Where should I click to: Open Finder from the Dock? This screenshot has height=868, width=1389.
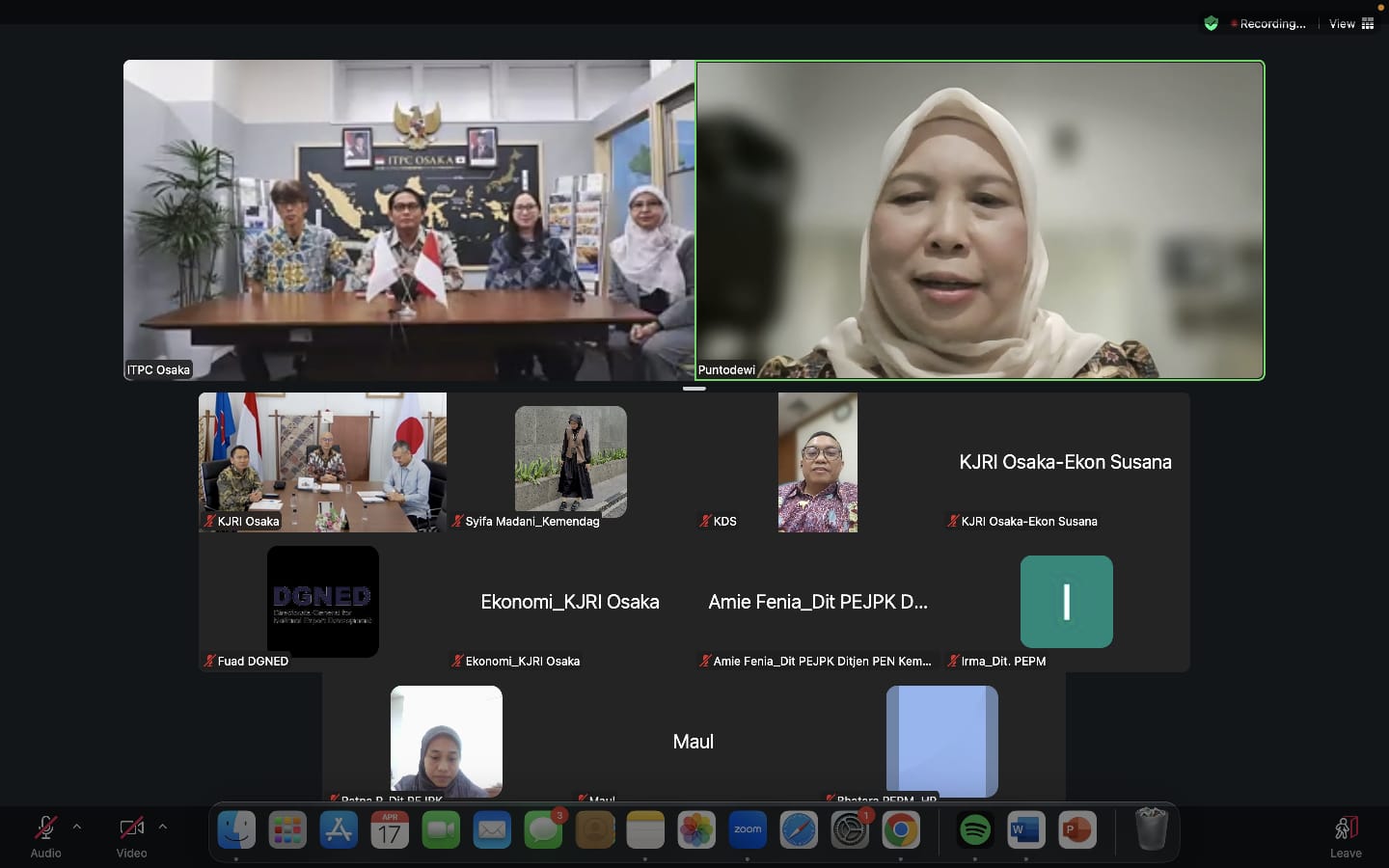[x=236, y=829]
